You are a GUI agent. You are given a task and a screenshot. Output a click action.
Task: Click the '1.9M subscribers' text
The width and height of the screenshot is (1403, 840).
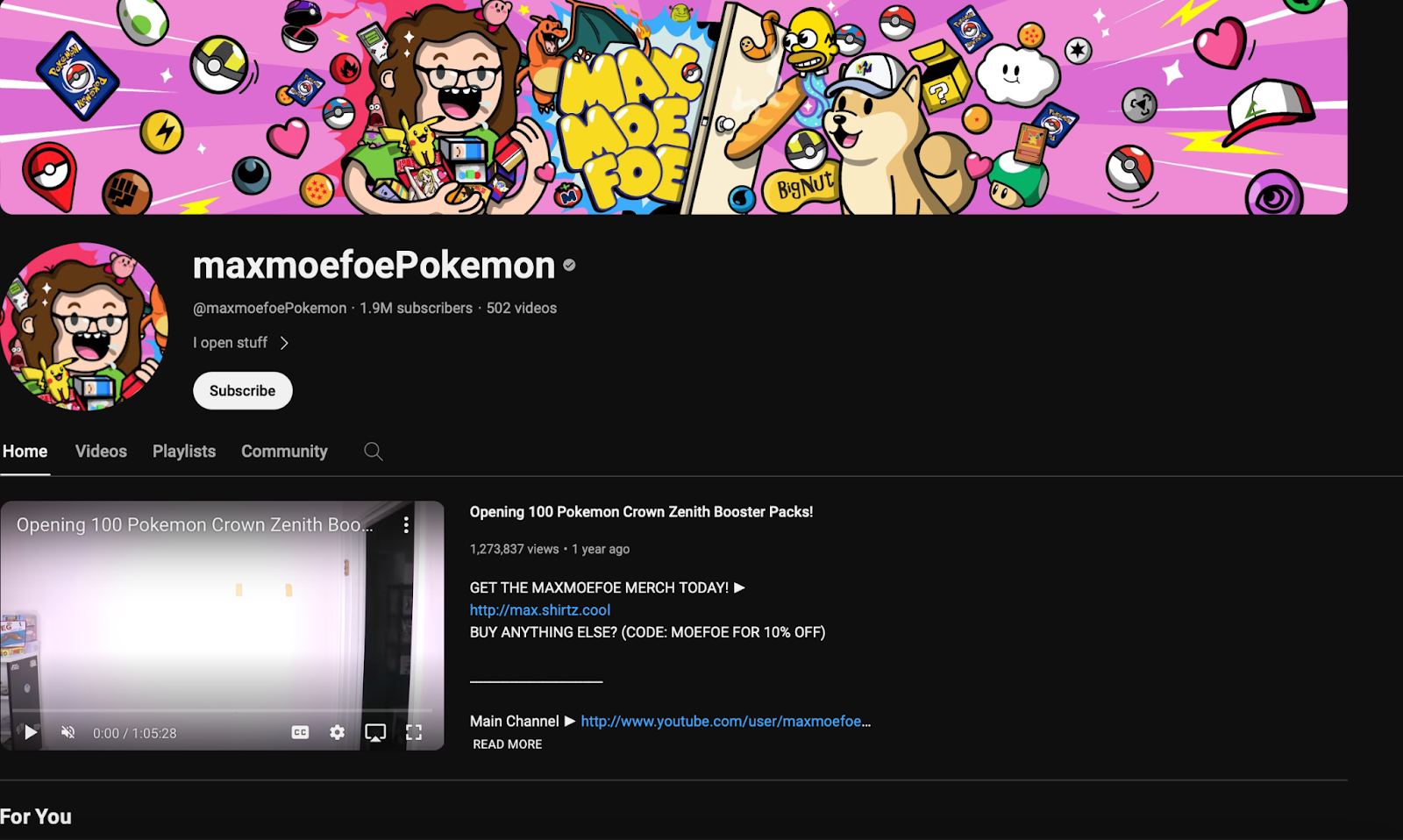tap(416, 309)
